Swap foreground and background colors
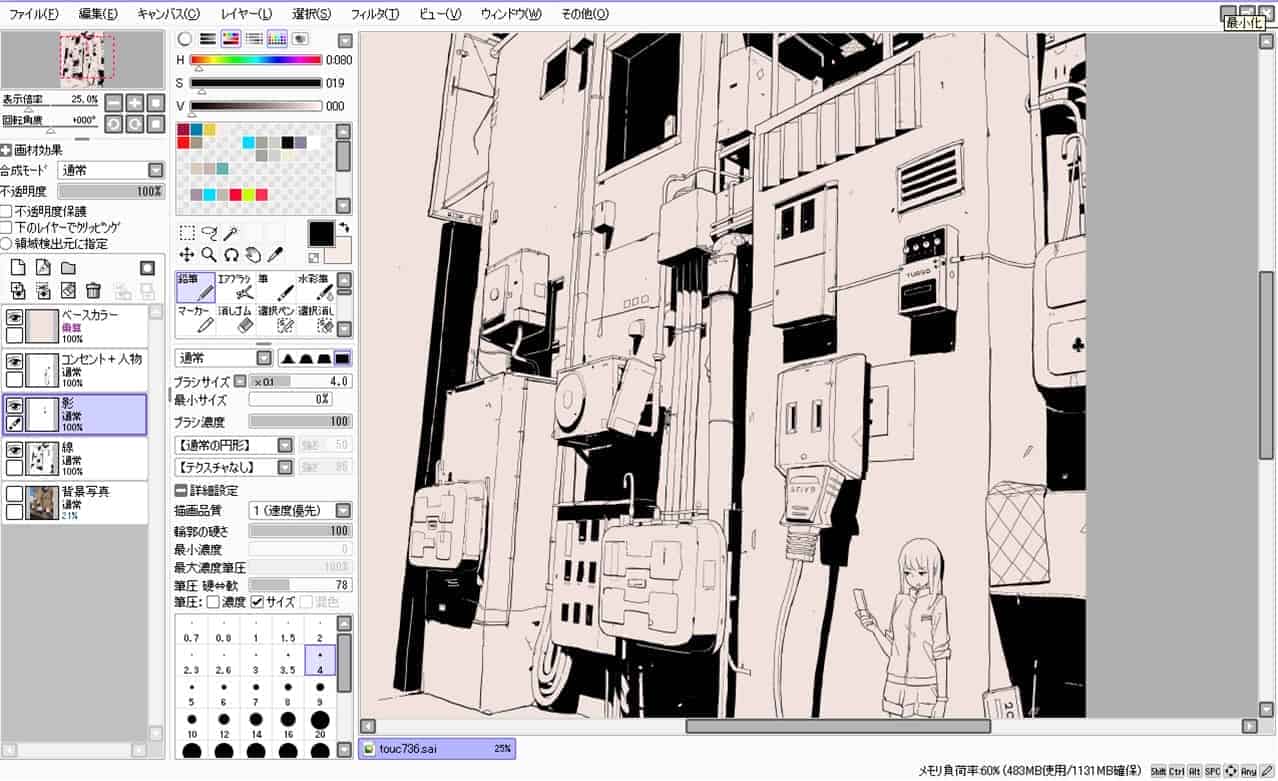Image resolution: width=1278 pixels, height=781 pixels. [x=344, y=227]
